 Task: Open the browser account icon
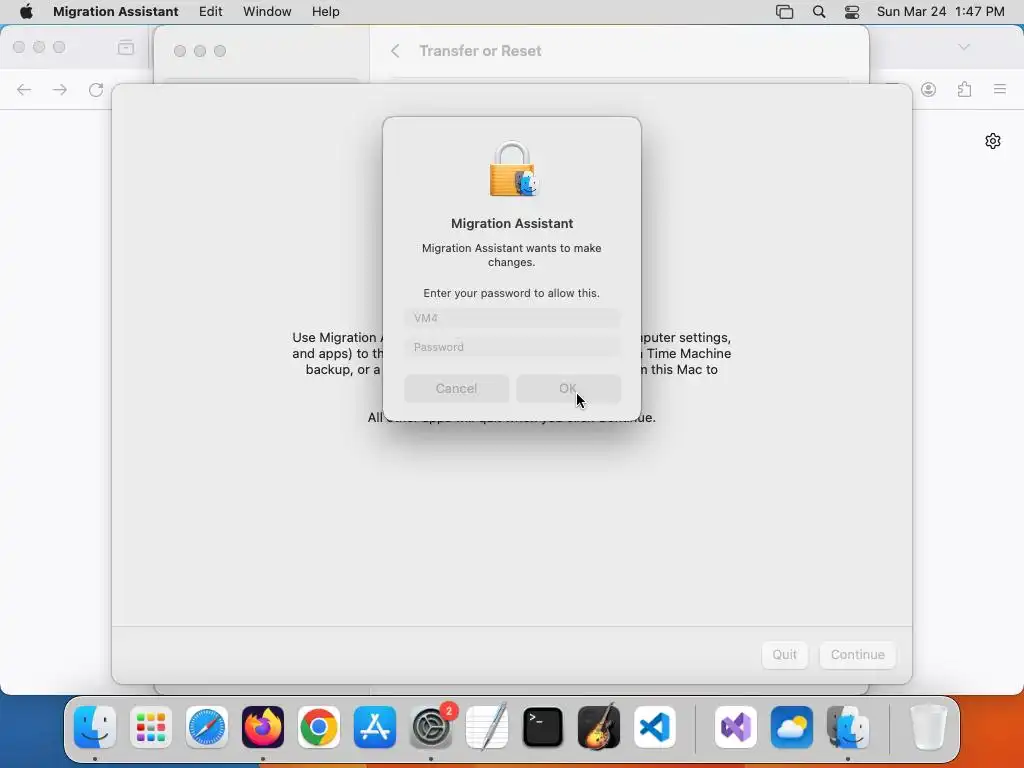click(x=929, y=89)
